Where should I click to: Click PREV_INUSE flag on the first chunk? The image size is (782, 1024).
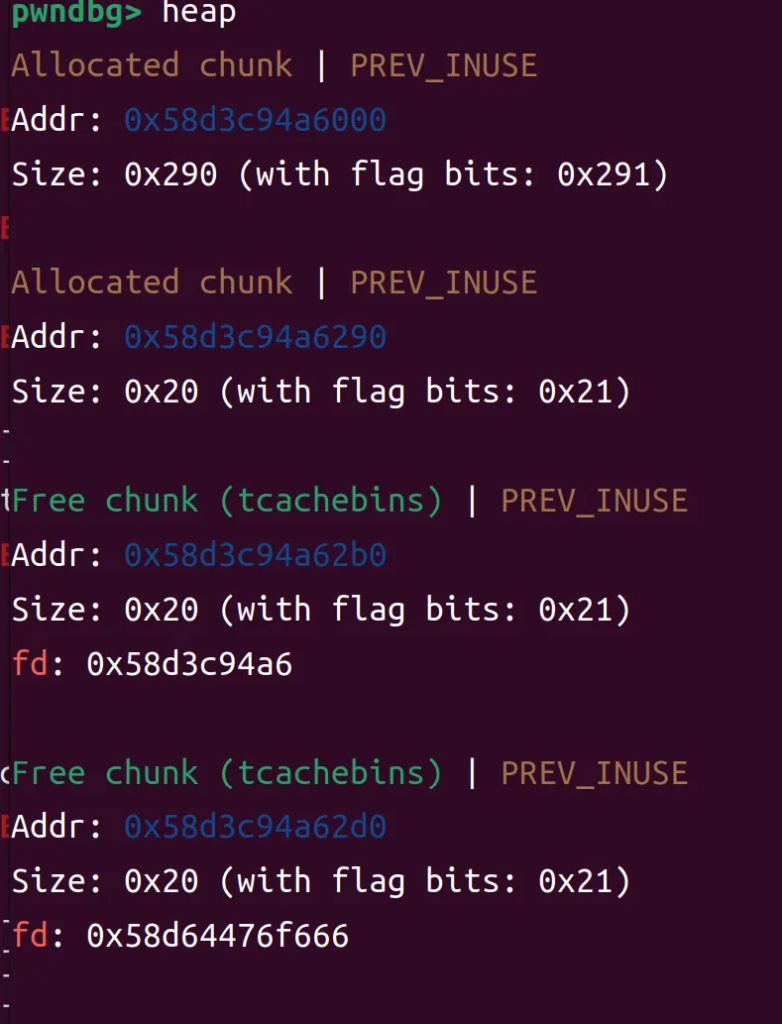443,66
